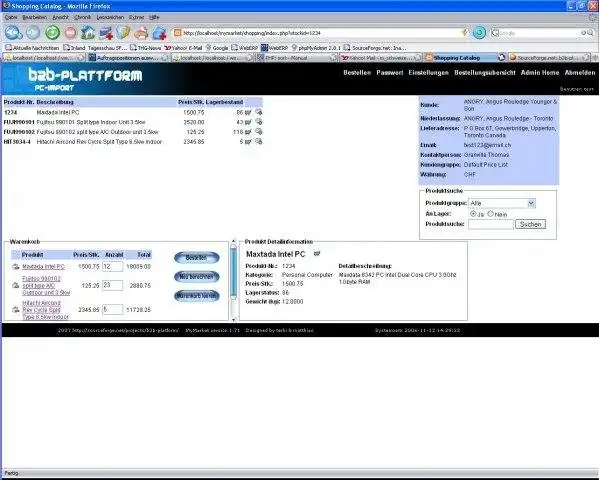Click the Print icon in browser toolbar
Image resolution: width=599 pixels, height=480 pixels.
pyautogui.click(x=141, y=33)
